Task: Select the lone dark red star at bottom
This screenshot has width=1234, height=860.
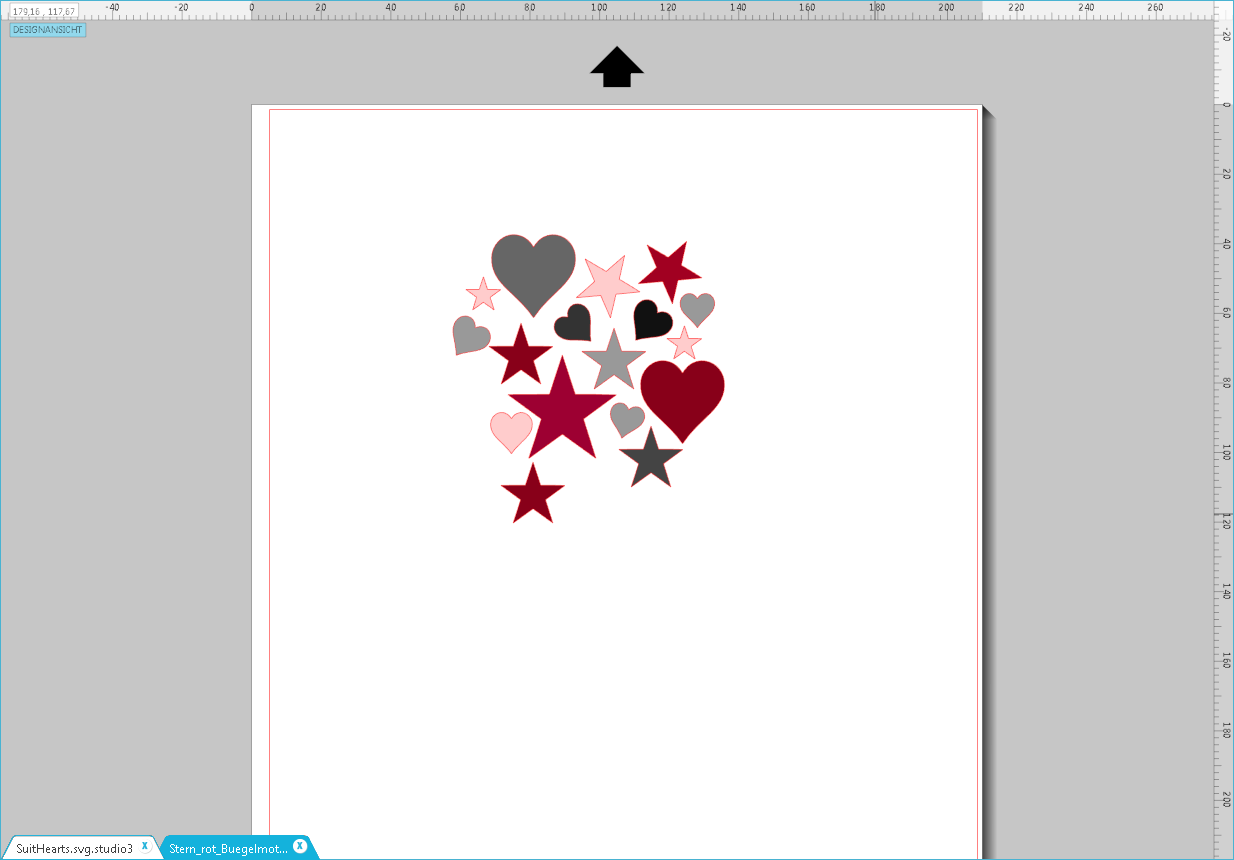Action: click(x=531, y=494)
